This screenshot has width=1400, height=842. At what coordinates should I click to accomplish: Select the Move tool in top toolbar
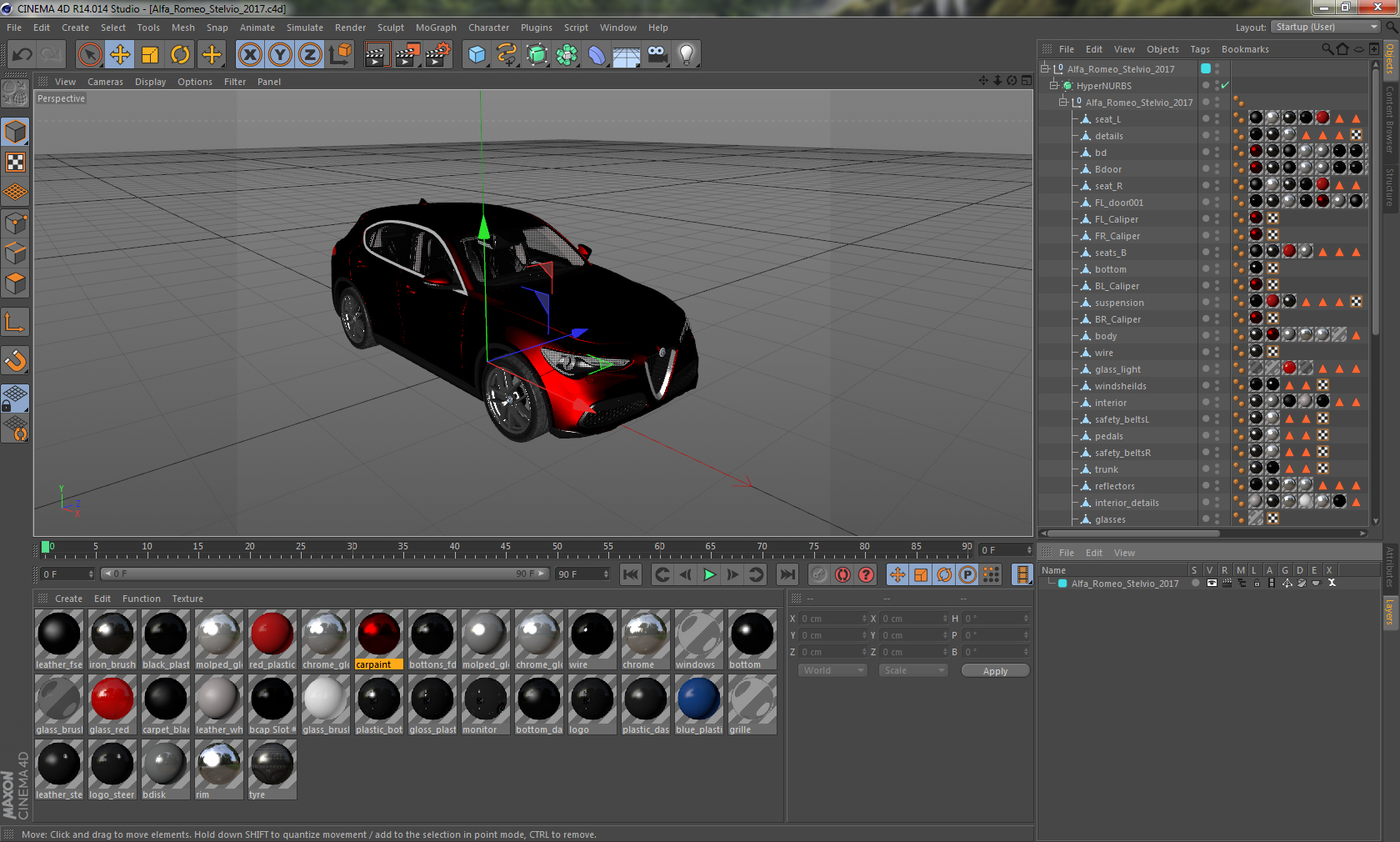tap(120, 55)
